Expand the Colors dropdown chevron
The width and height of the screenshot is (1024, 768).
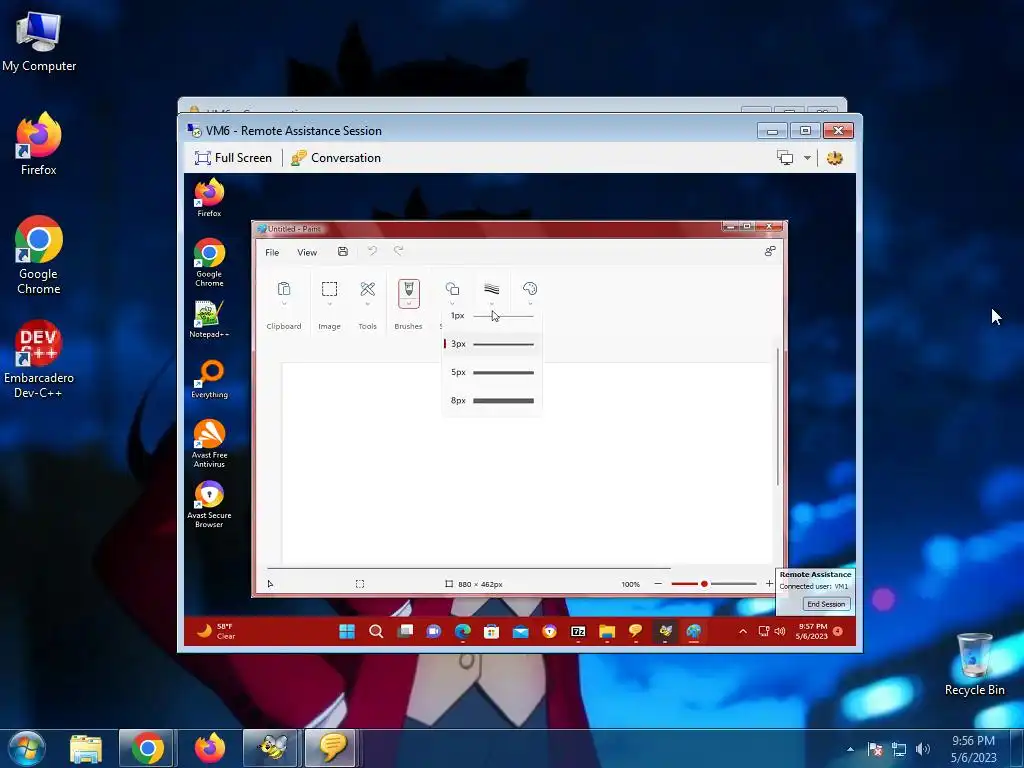[530, 304]
